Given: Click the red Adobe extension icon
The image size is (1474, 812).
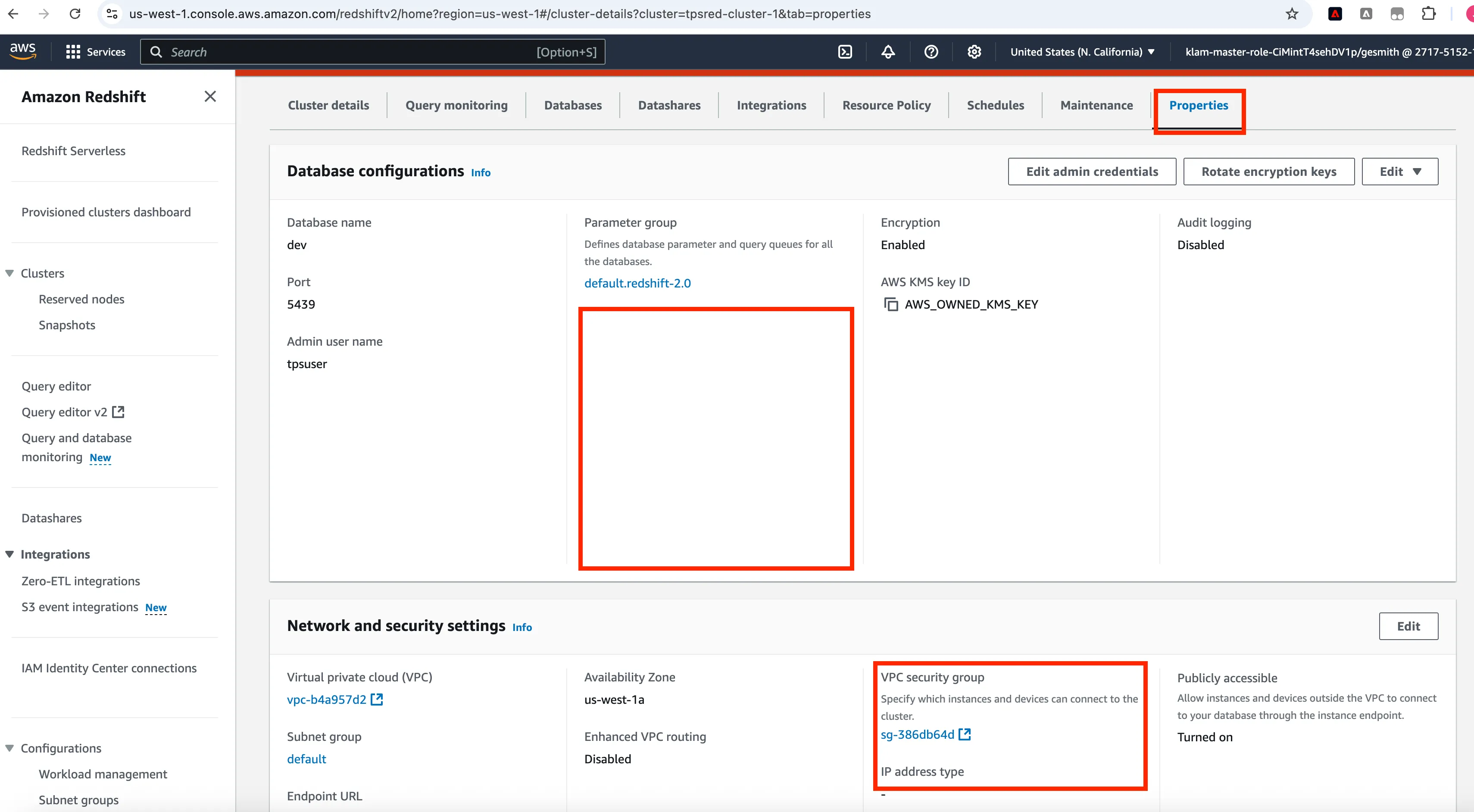Looking at the screenshot, I should click(1335, 14).
